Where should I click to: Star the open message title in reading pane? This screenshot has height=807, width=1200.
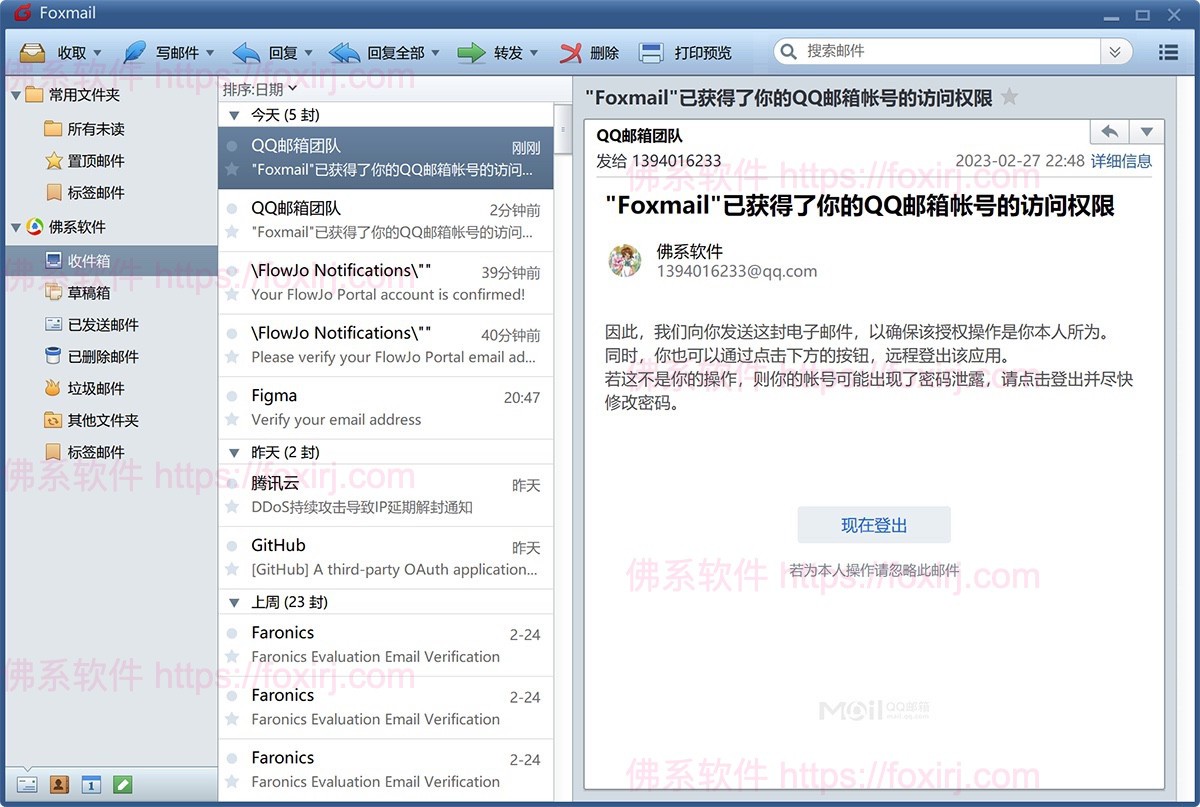(x=1010, y=97)
